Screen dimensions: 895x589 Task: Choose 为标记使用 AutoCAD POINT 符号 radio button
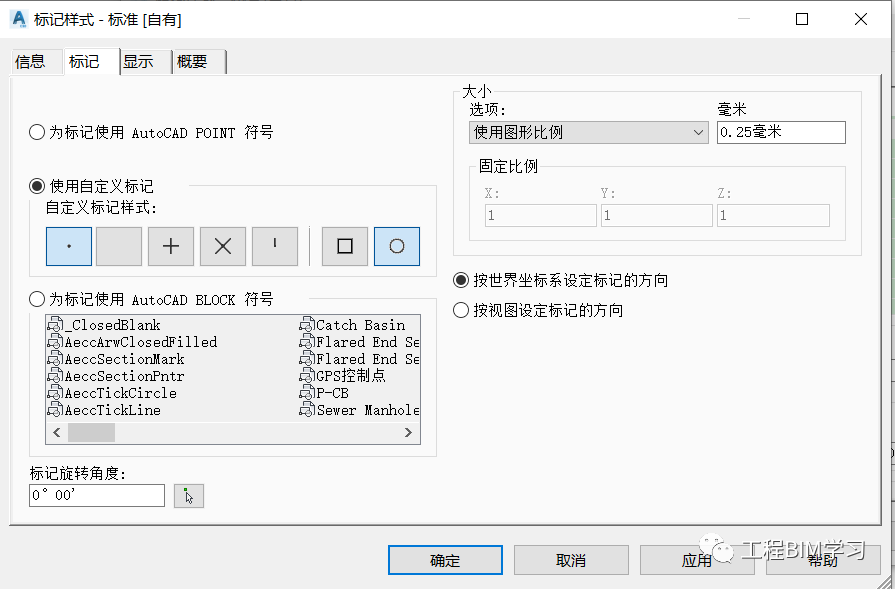37,132
